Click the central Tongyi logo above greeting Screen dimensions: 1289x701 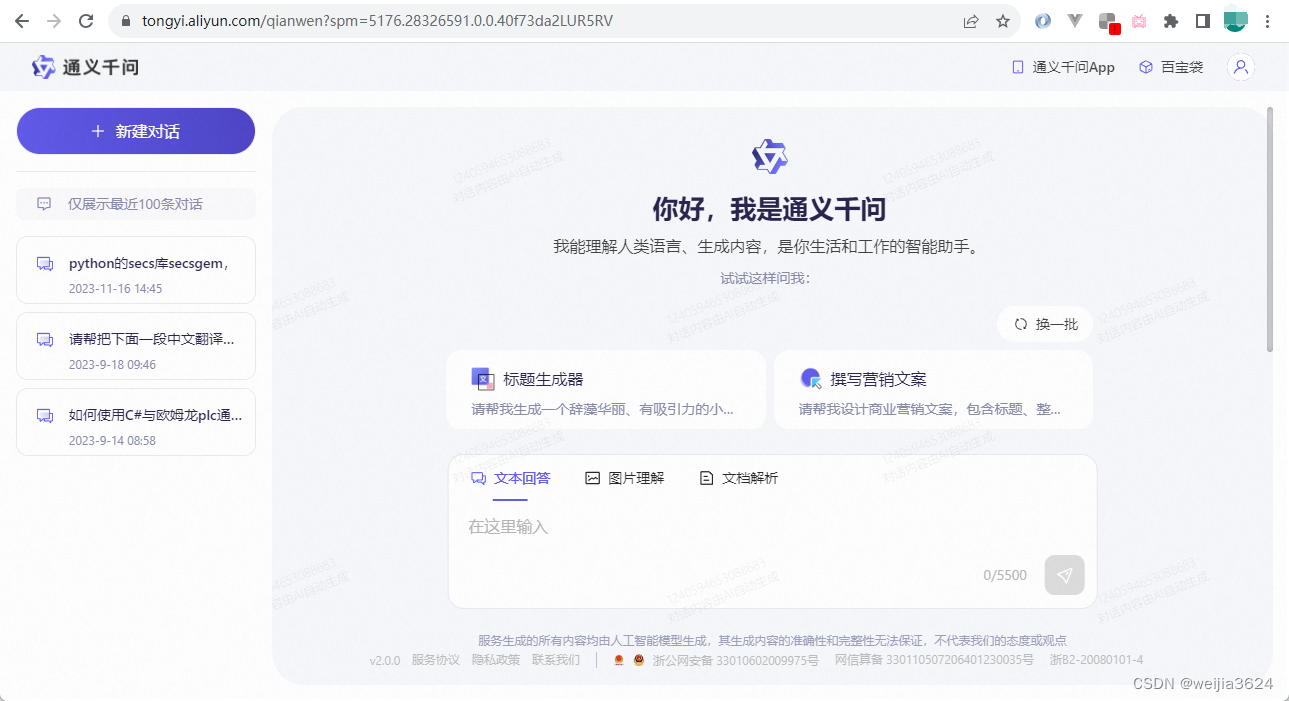769,156
